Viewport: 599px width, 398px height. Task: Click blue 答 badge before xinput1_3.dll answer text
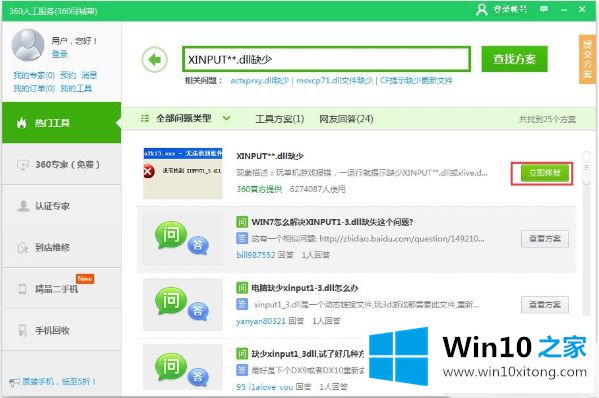[x=242, y=304]
